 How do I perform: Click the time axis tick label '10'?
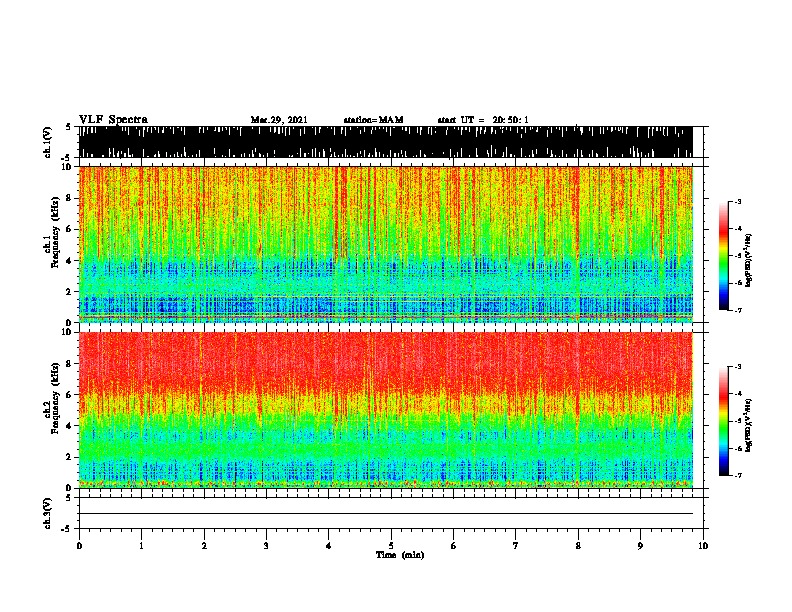click(x=703, y=546)
